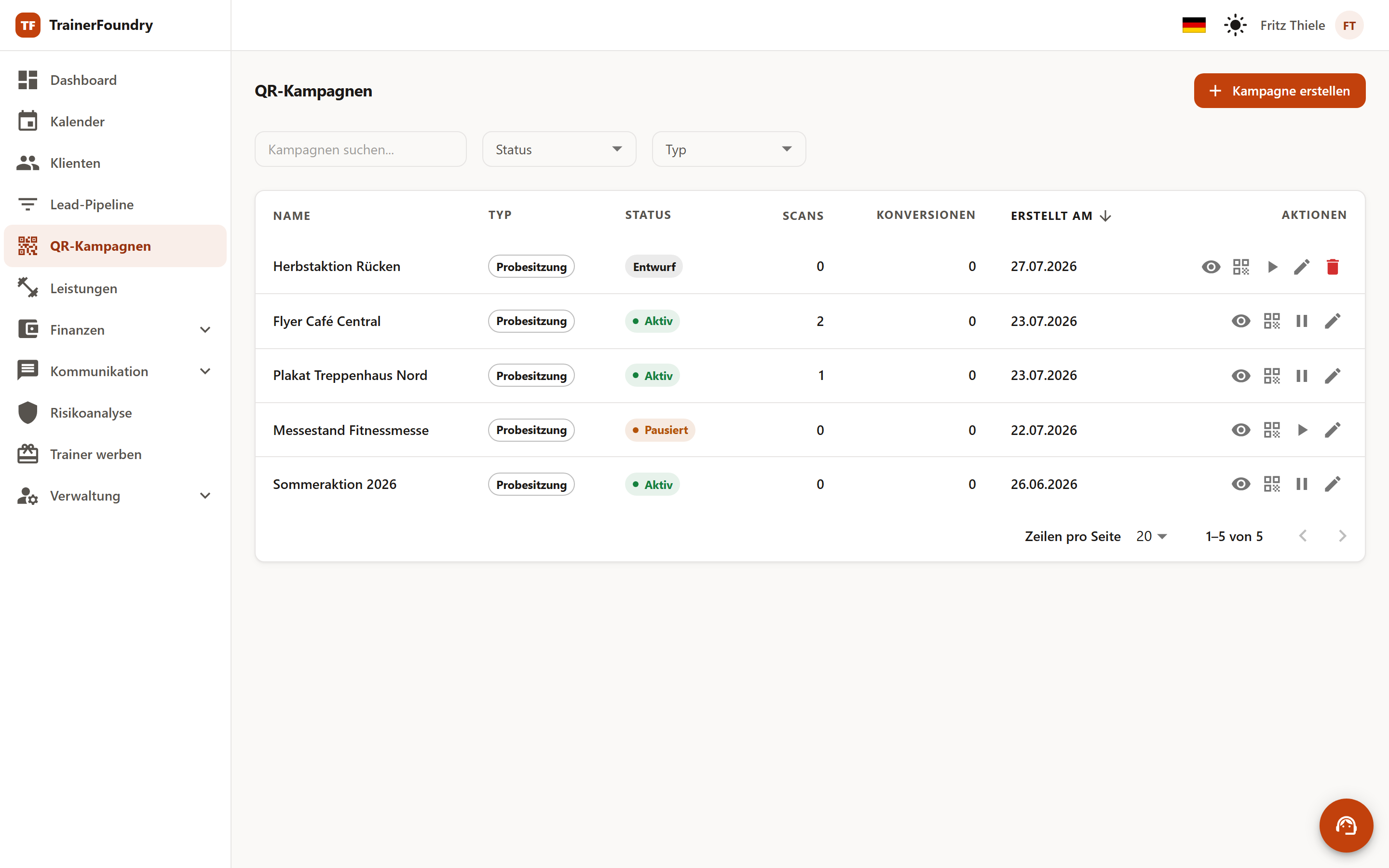Click the Messestand Fitnessmesse name
This screenshot has width=1389, height=868.
351,430
